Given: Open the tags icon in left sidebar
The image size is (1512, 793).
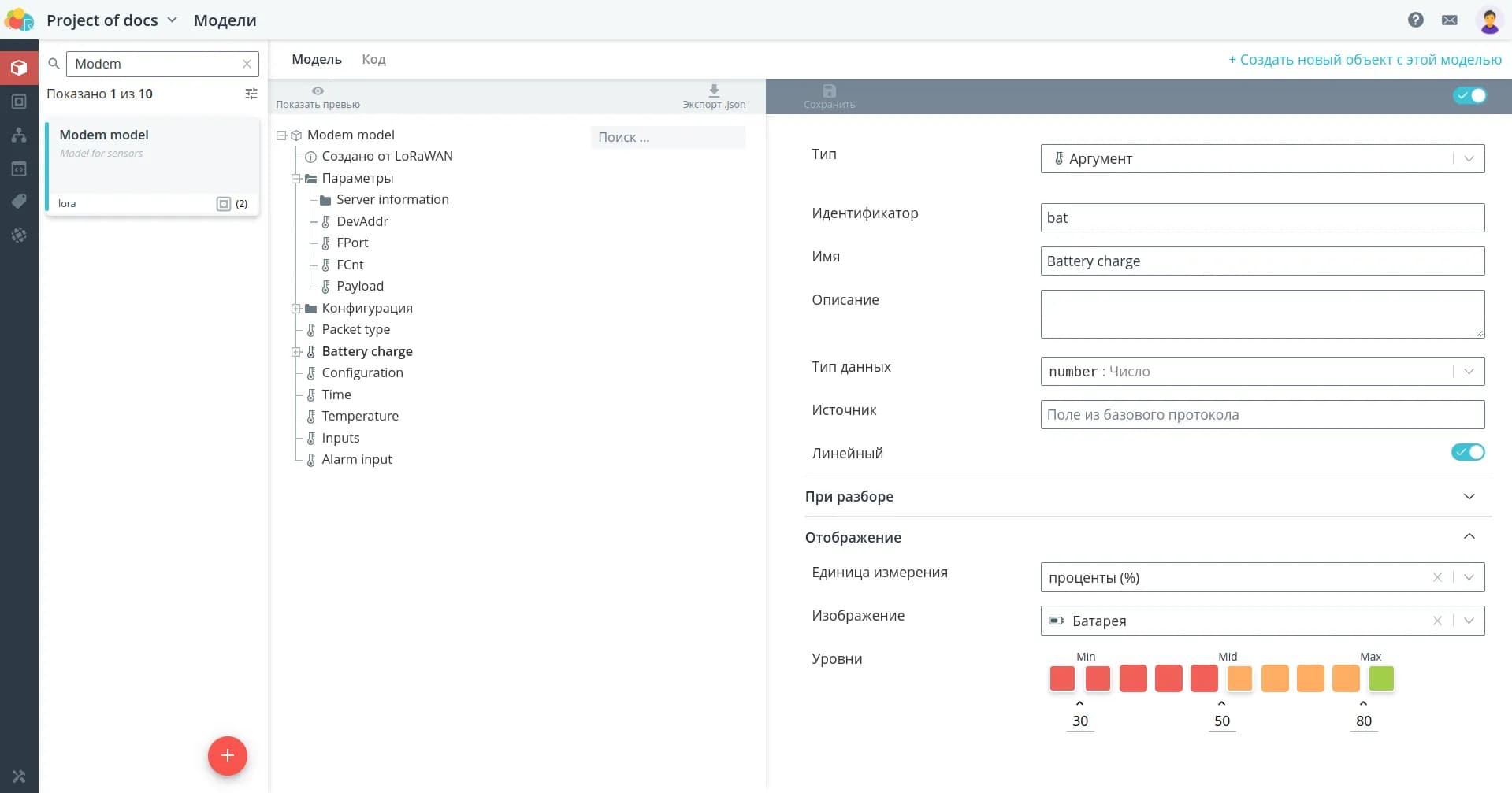Looking at the screenshot, I should 19,202.
